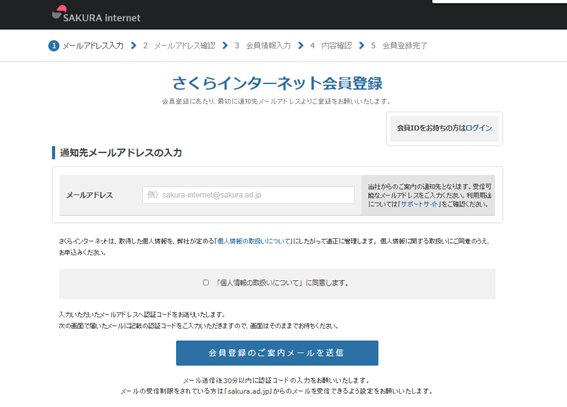The height and width of the screenshot is (407, 567).
Task: Click the 「個人情報の取扱いについて」に同意します label
Action: pos(282,283)
